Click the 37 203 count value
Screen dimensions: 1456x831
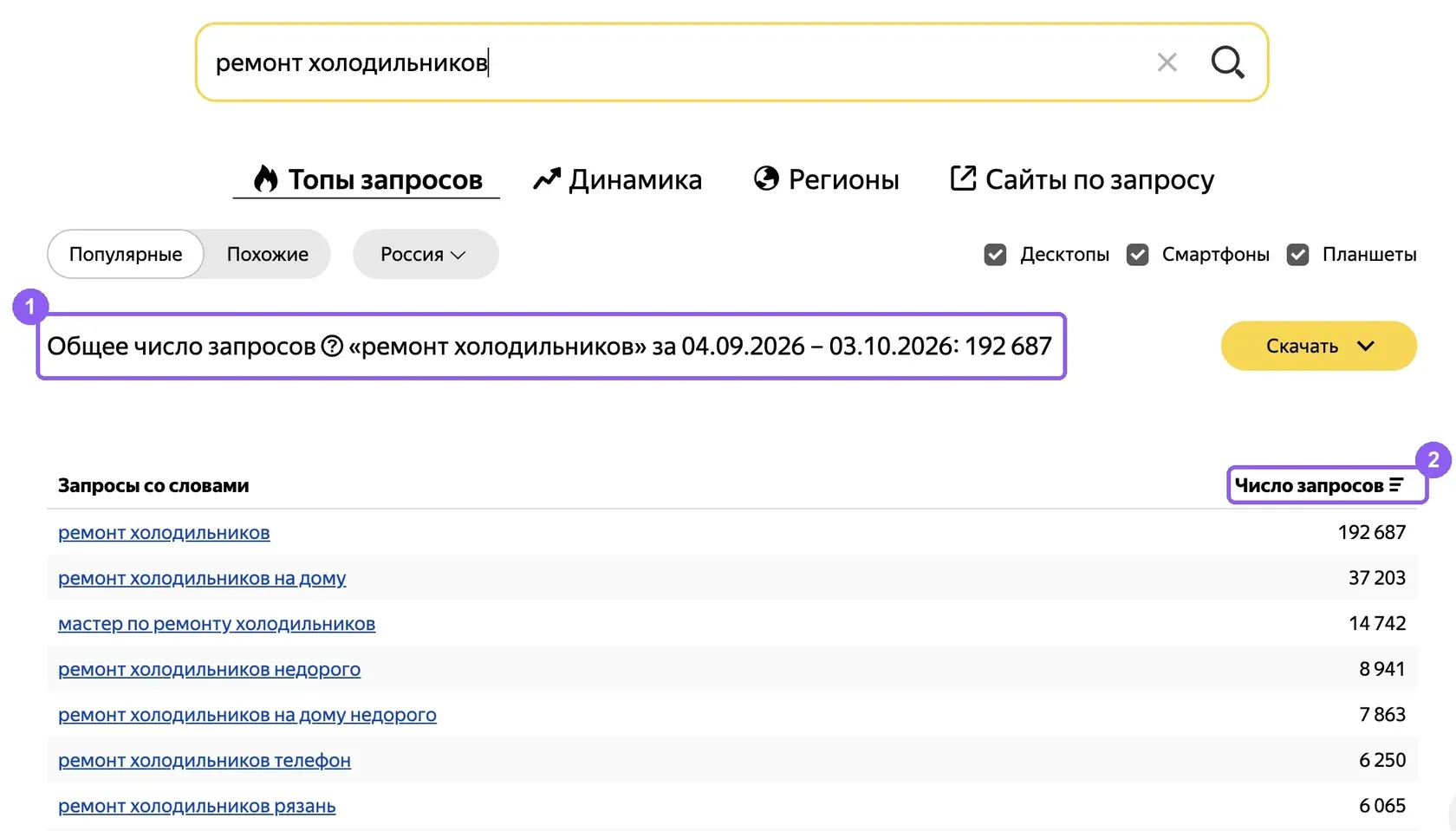pos(1377,578)
